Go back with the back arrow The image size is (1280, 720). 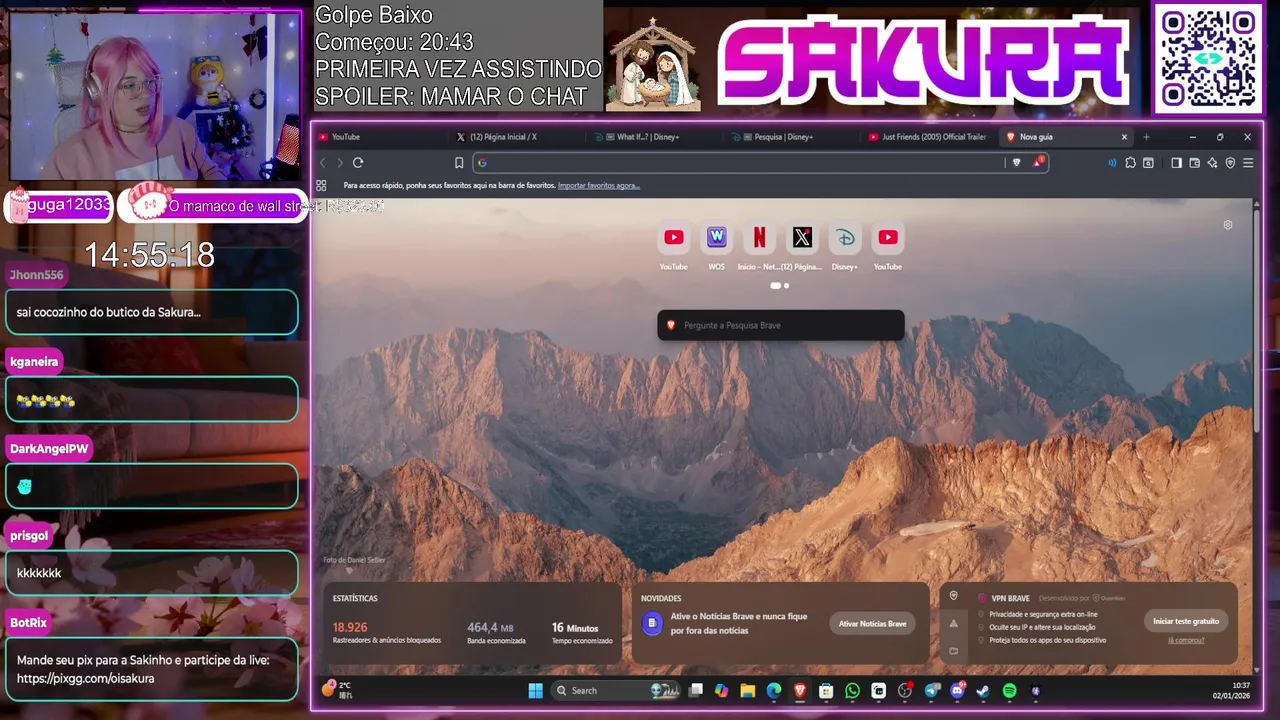[322, 163]
